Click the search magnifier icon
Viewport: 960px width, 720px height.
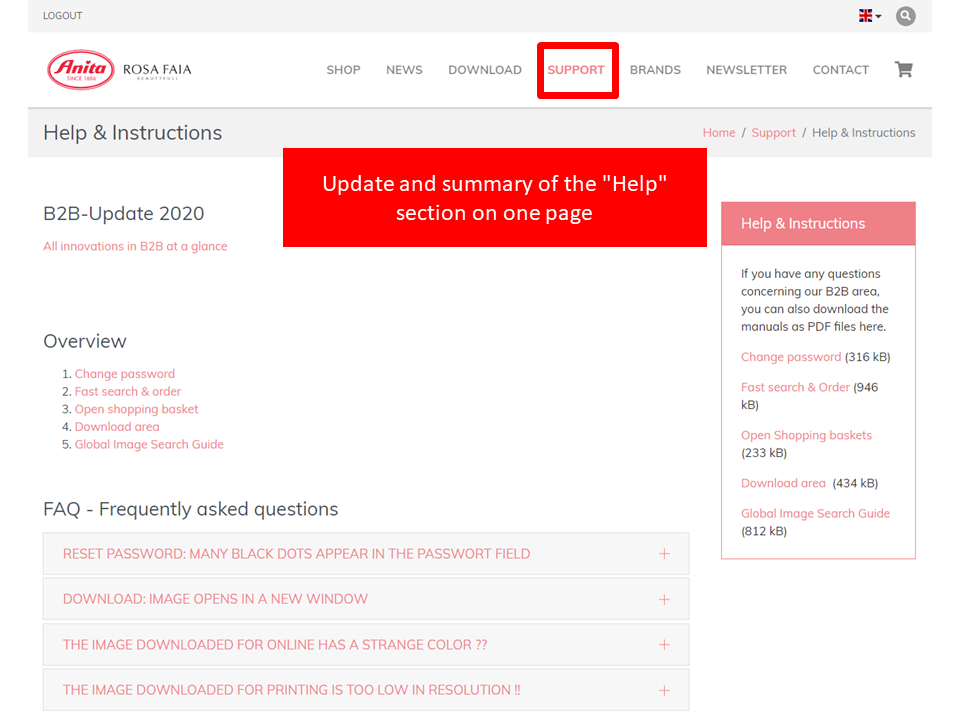click(905, 16)
